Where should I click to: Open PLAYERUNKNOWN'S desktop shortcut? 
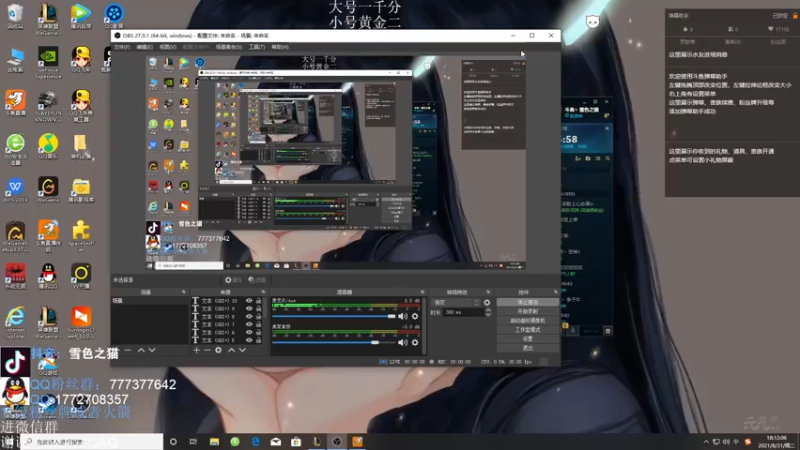pyautogui.click(x=48, y=106)
